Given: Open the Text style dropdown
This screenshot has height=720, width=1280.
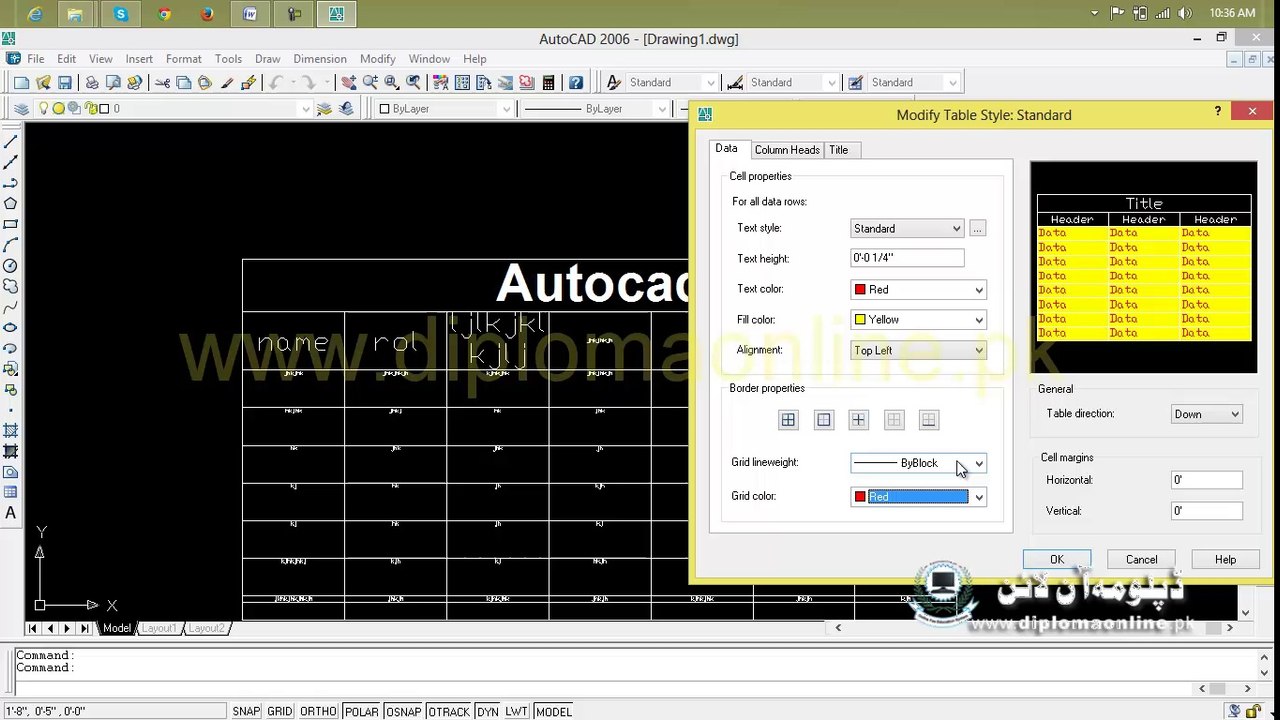Looking at the screenshot, I should [907, 228].
